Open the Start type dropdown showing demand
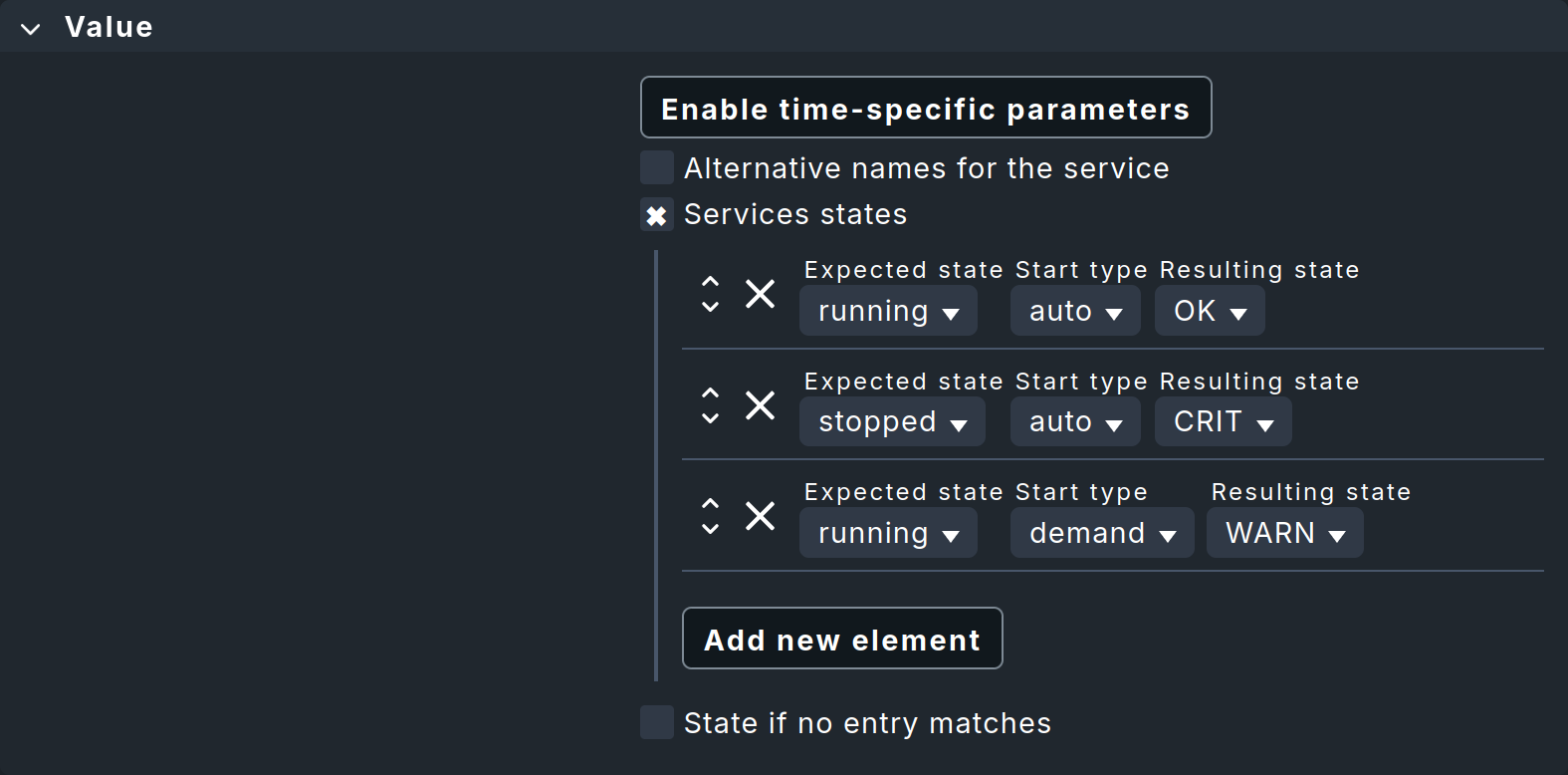The image size is (1568, 775). pos(1101,533)
